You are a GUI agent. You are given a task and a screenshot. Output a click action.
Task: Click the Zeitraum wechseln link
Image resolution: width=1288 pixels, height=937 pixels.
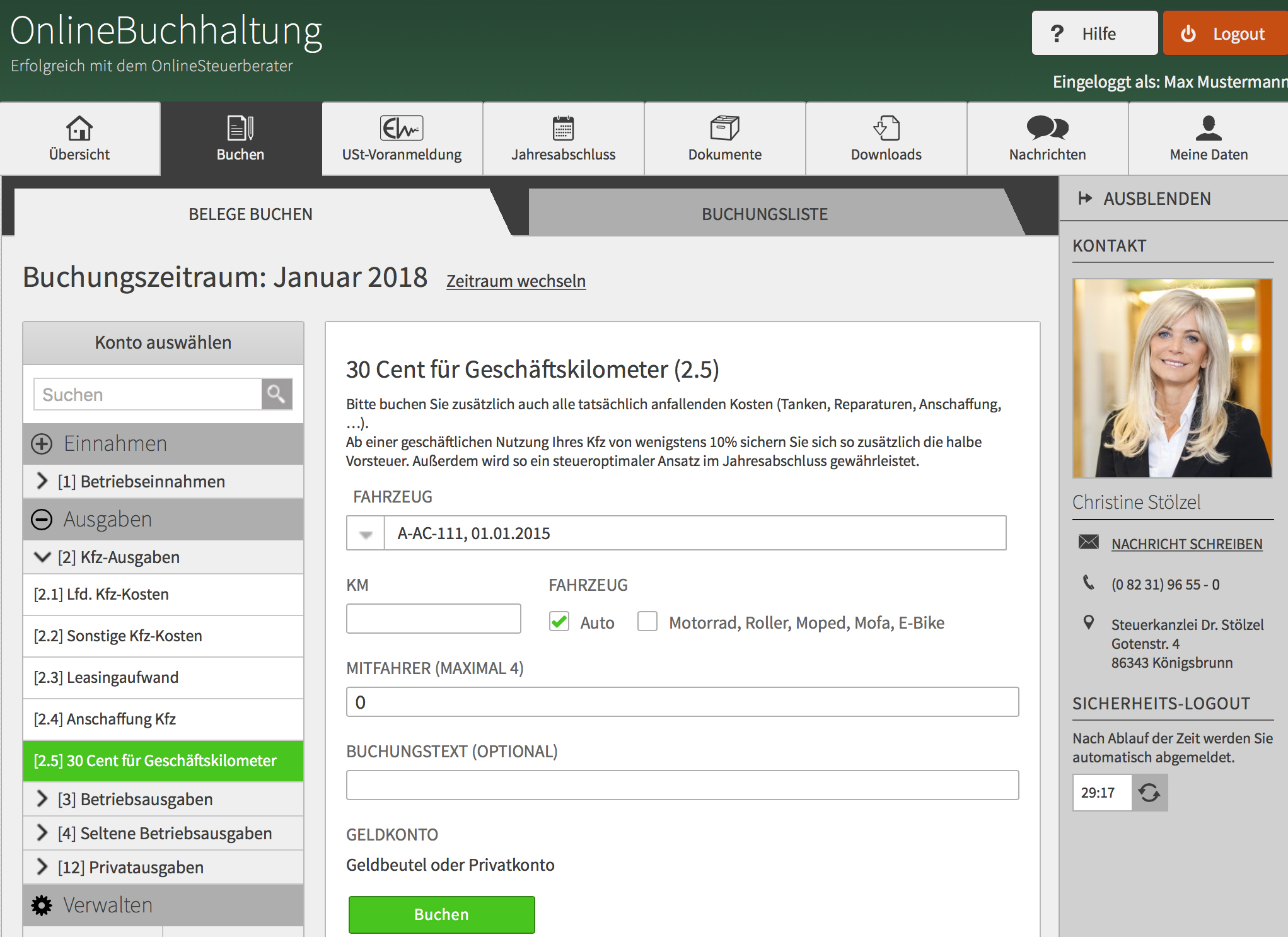click(516, 281)
